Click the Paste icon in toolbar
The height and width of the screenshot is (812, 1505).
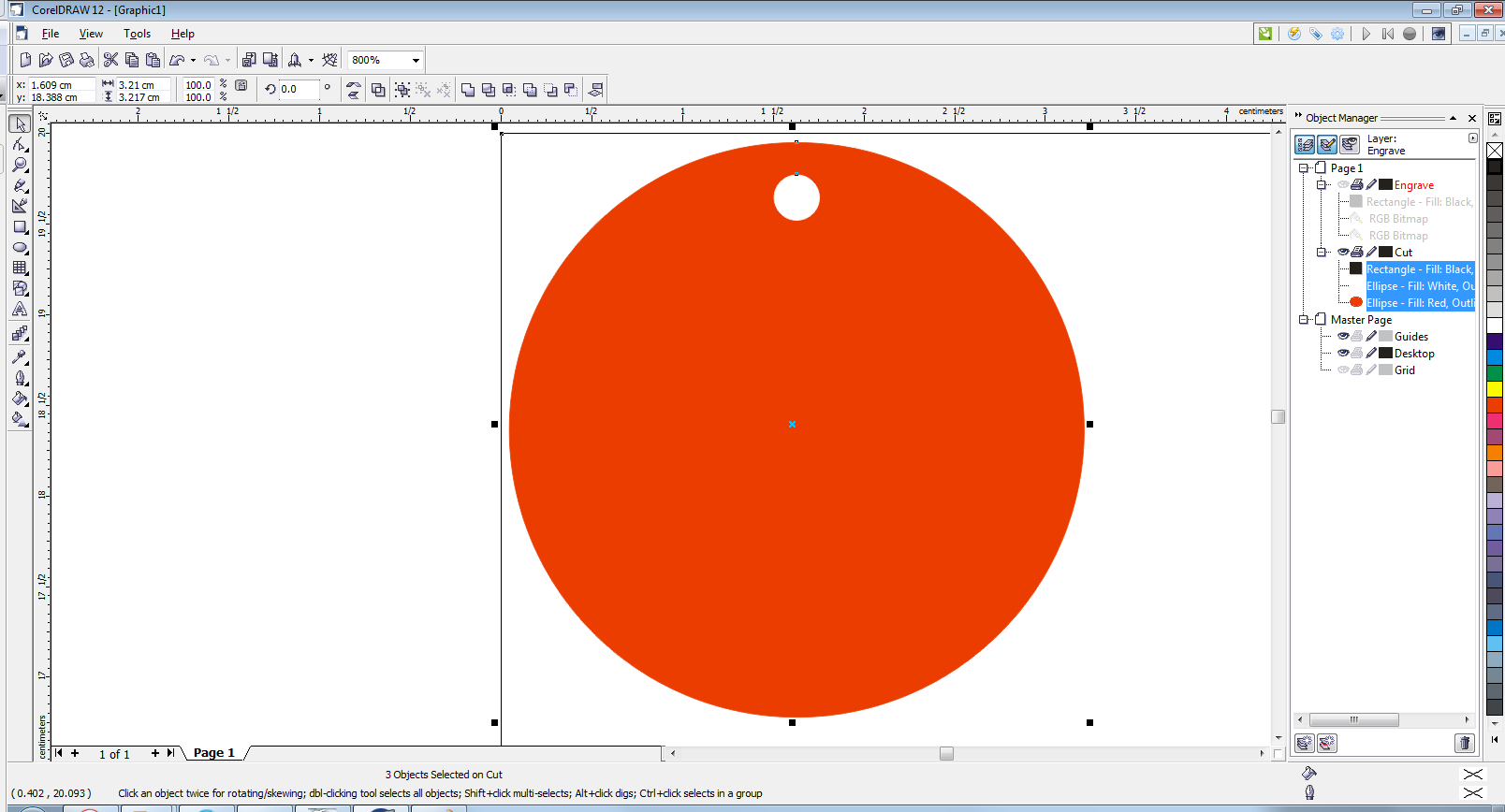(x=153, y=60)
